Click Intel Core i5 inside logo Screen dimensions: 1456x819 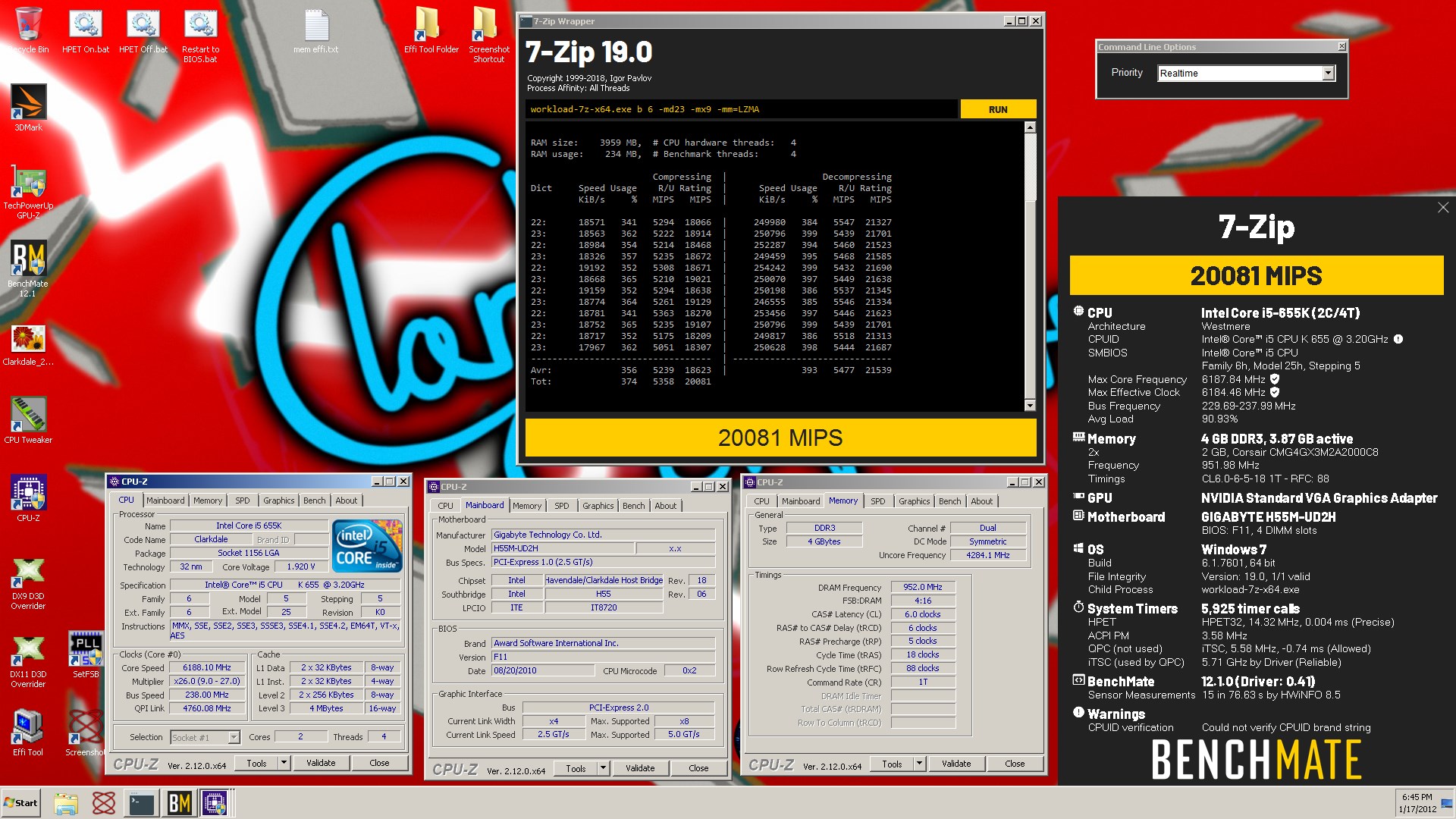click(368, 546)
